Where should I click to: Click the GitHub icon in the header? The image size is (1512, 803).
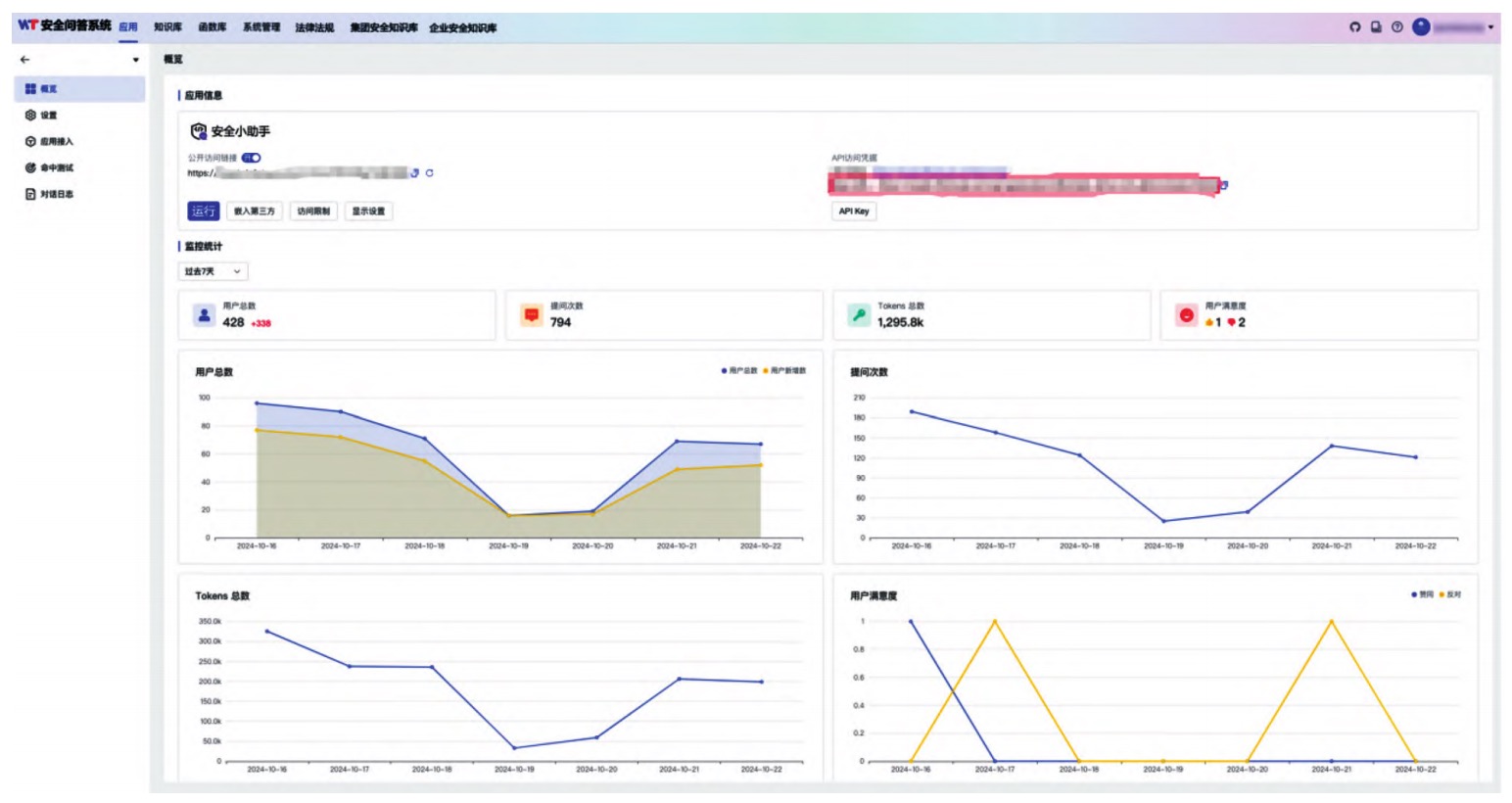pyautogui.click(x=1354, y=27)
